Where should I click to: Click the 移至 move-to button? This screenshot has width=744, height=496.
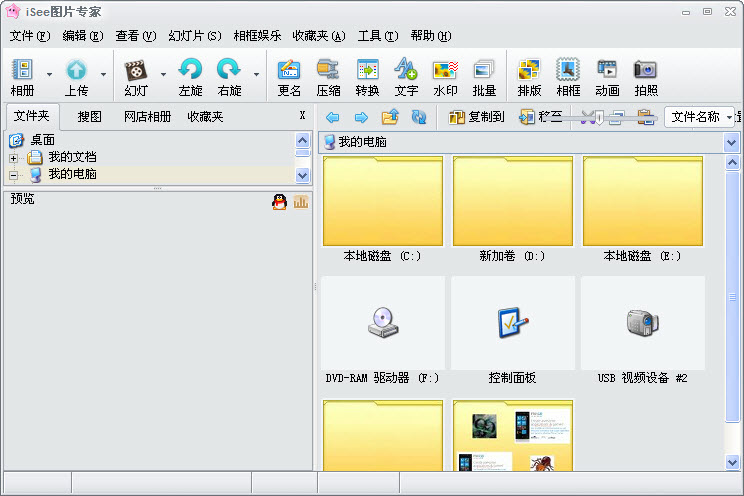(540, 117)
